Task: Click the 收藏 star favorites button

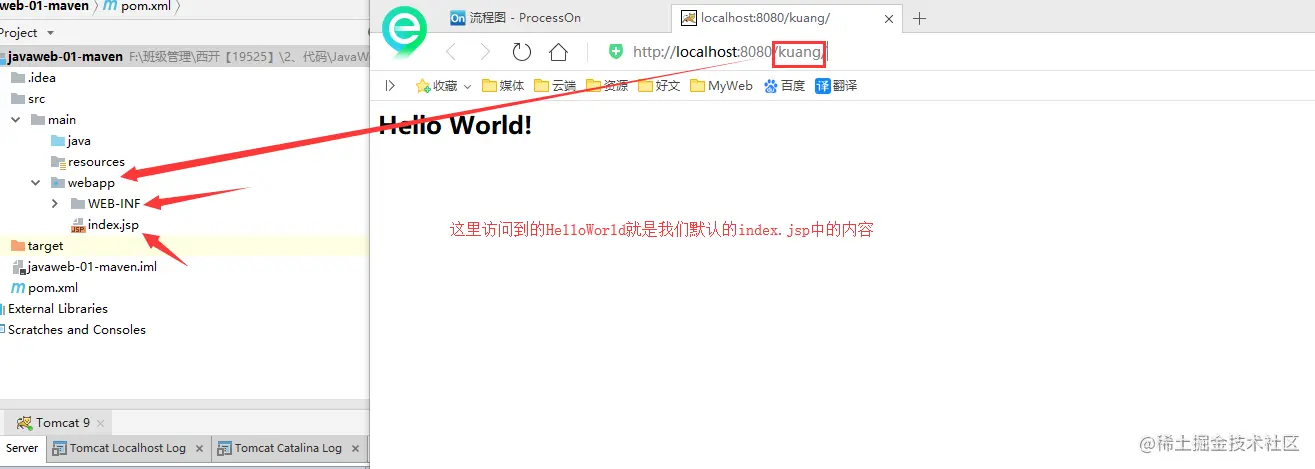Action: click(x=443, y=86)
